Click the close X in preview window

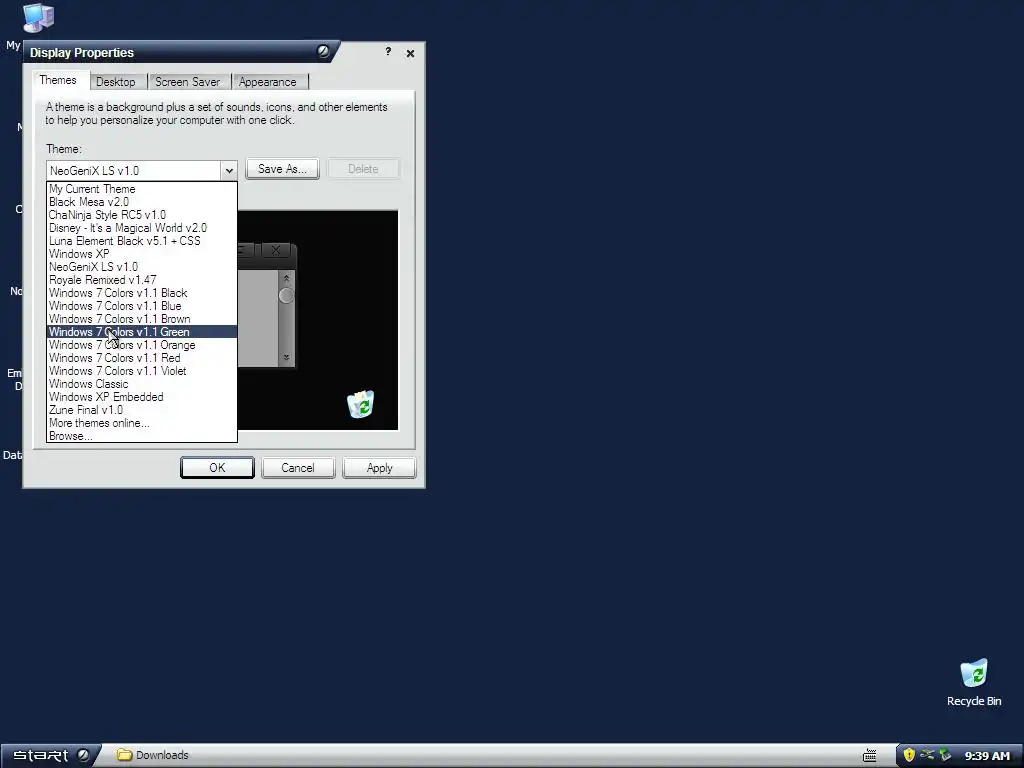coord(276,250)
